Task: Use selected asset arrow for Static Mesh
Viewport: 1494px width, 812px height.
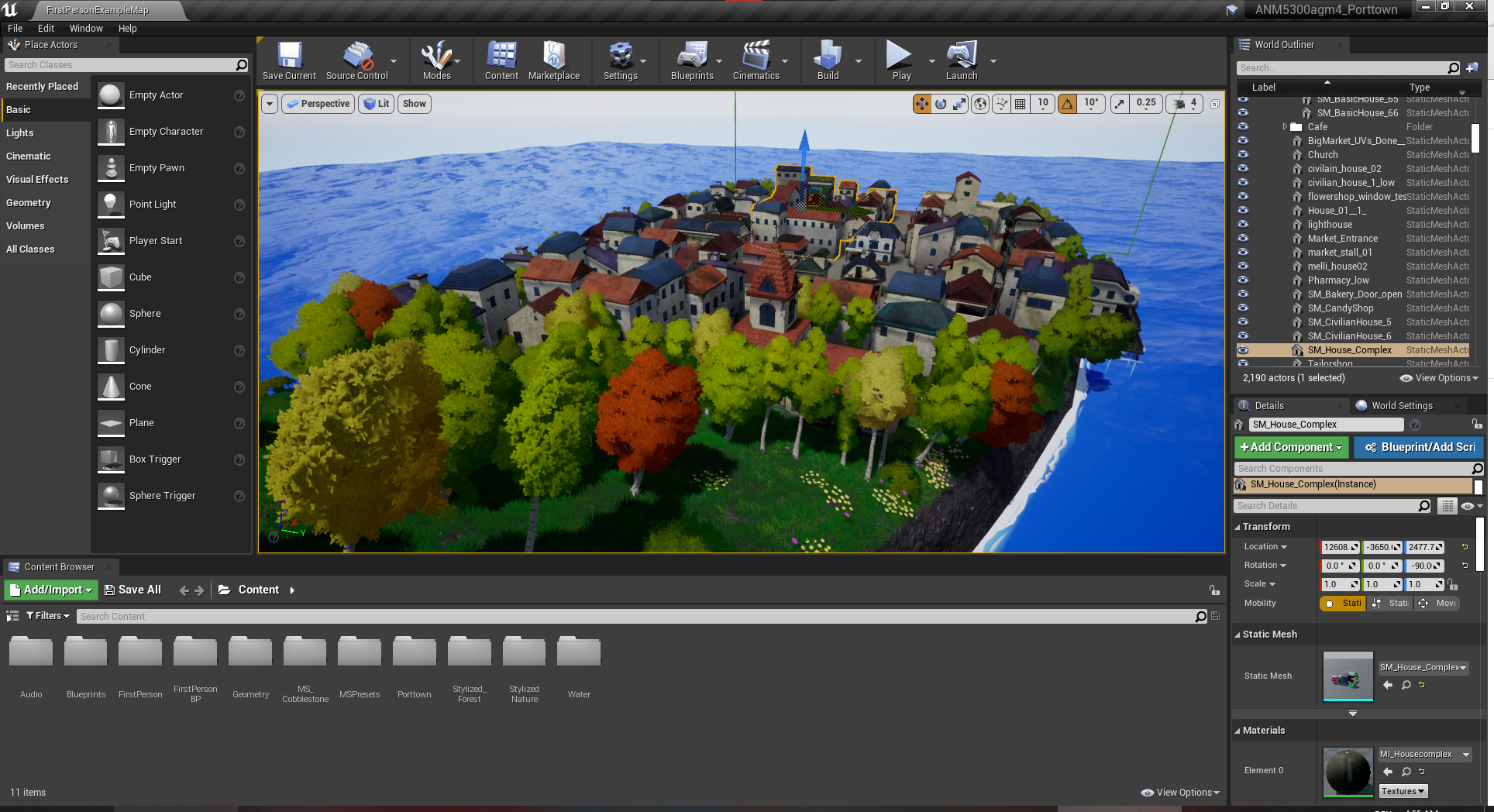Action: pos(1388,685)
